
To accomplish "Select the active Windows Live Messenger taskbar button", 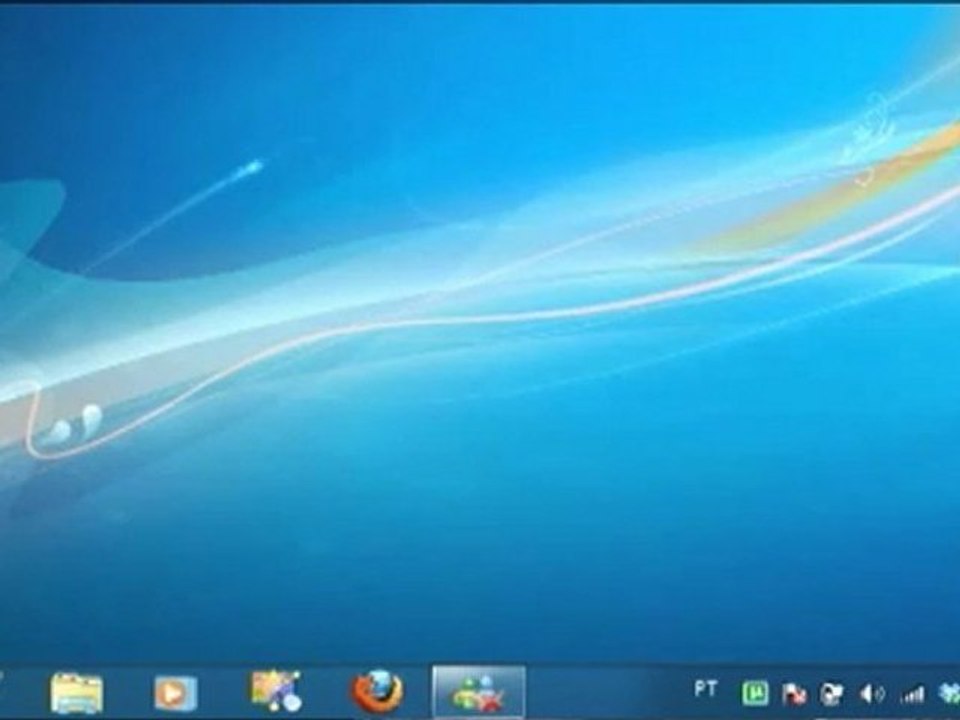I will [x=479, y=692].
